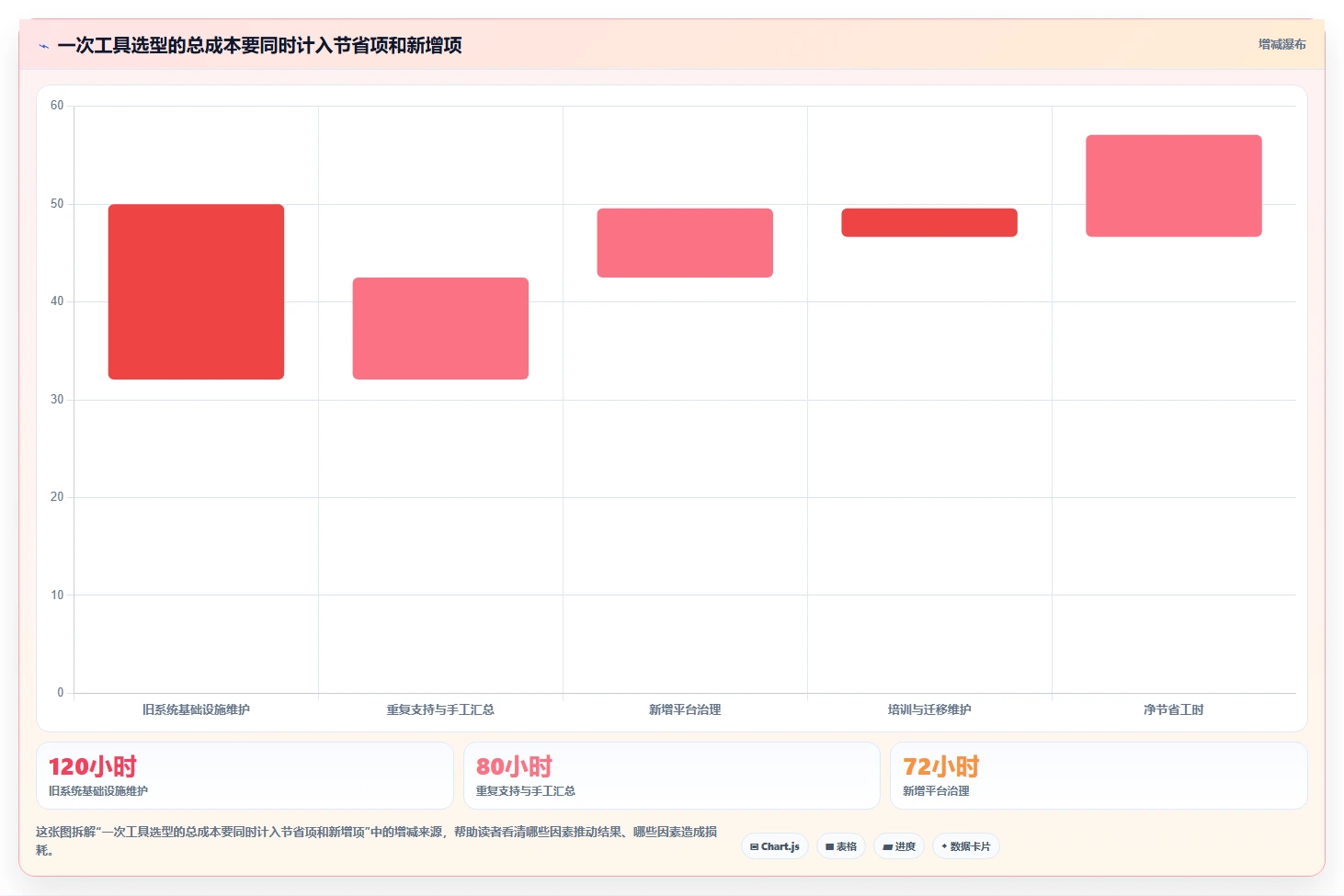Click card caption 新增平台治理 under 72小时
The width and height of the screenshot is (1344, 896).
pos(936,791)
